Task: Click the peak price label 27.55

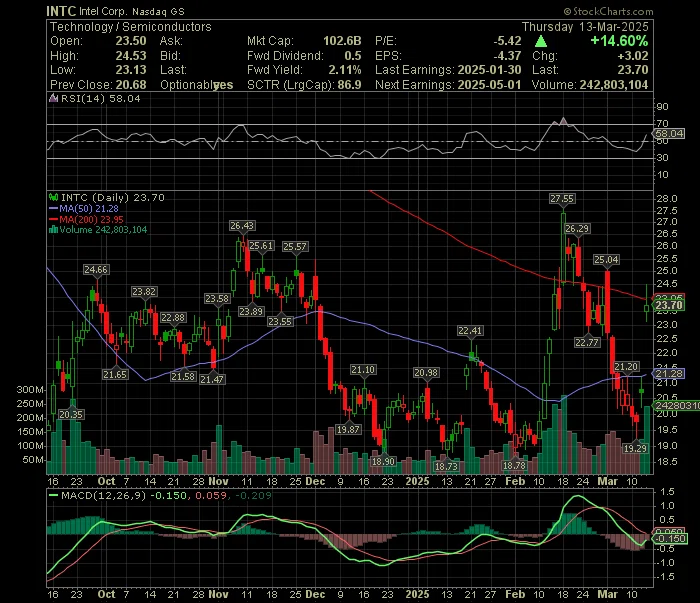Action: tap(562, 199)
